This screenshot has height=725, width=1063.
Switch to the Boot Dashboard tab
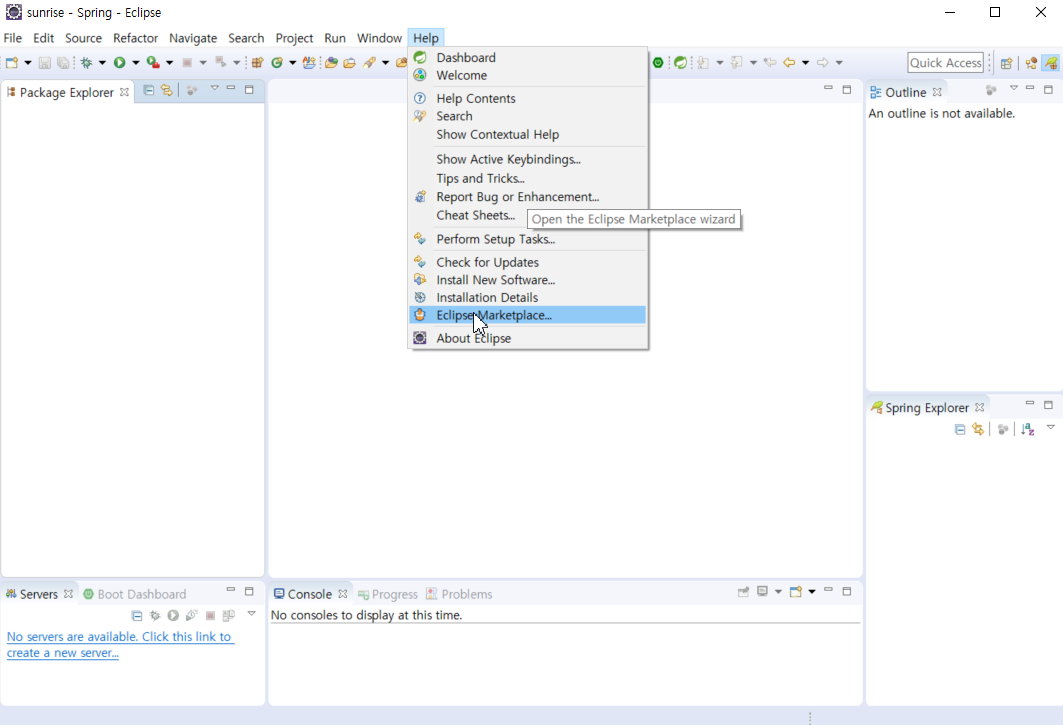coord(134,594)
